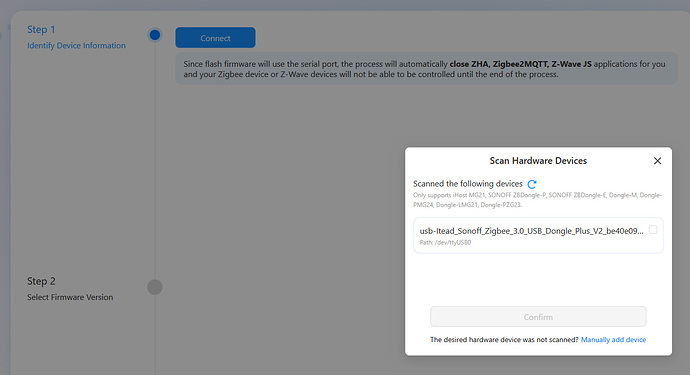The image size is (690, 375).
Task: Click the disabled Confirm button
Action: point(538,317)
